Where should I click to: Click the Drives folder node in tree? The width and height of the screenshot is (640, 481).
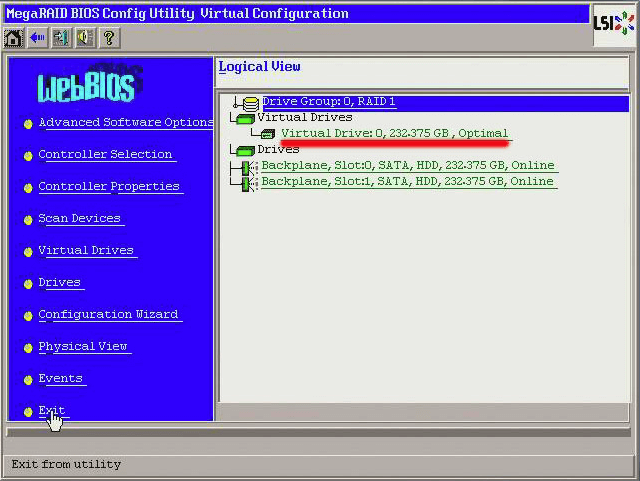[277, 150]
